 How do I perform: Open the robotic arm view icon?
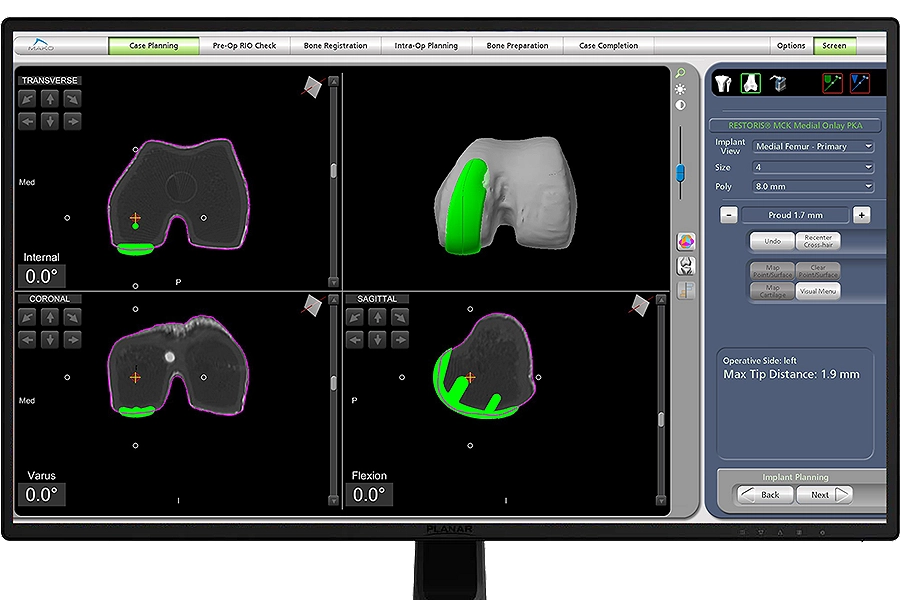tap(778, 84)
